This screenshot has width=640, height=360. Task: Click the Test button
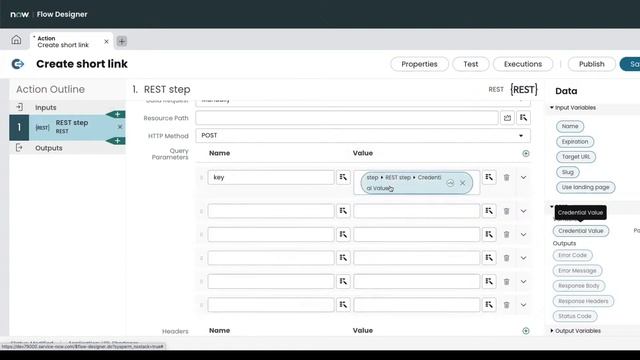(x=471, y=64)
